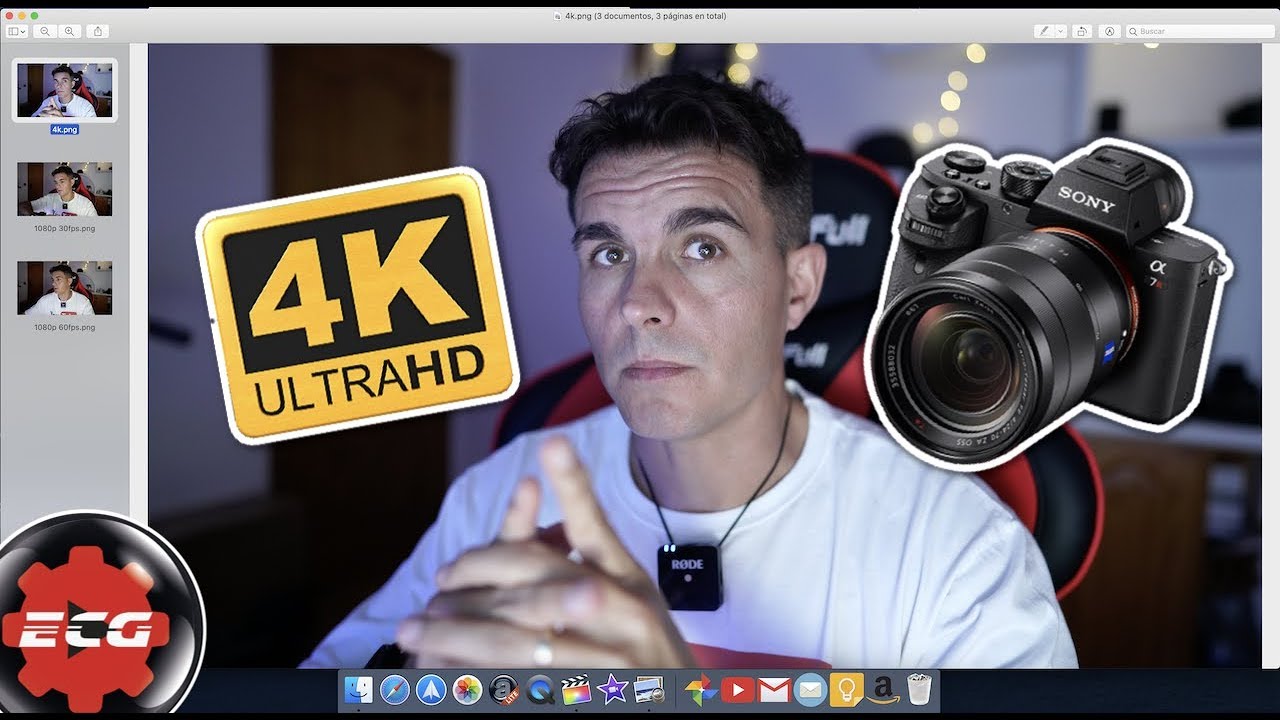Open Google Keep shortcut in Dock
Screen dimensions: 1280x720
[x=846, y=689]
